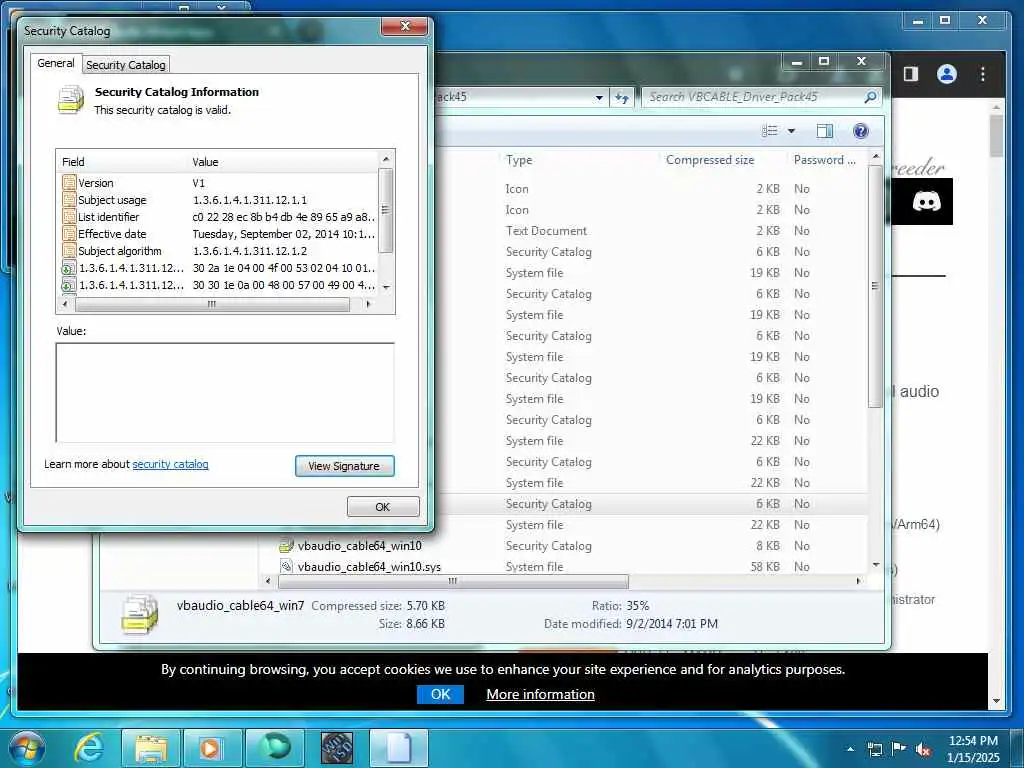Click the icon beside Effective date row
1024x768 pixels.
point(69,234)
